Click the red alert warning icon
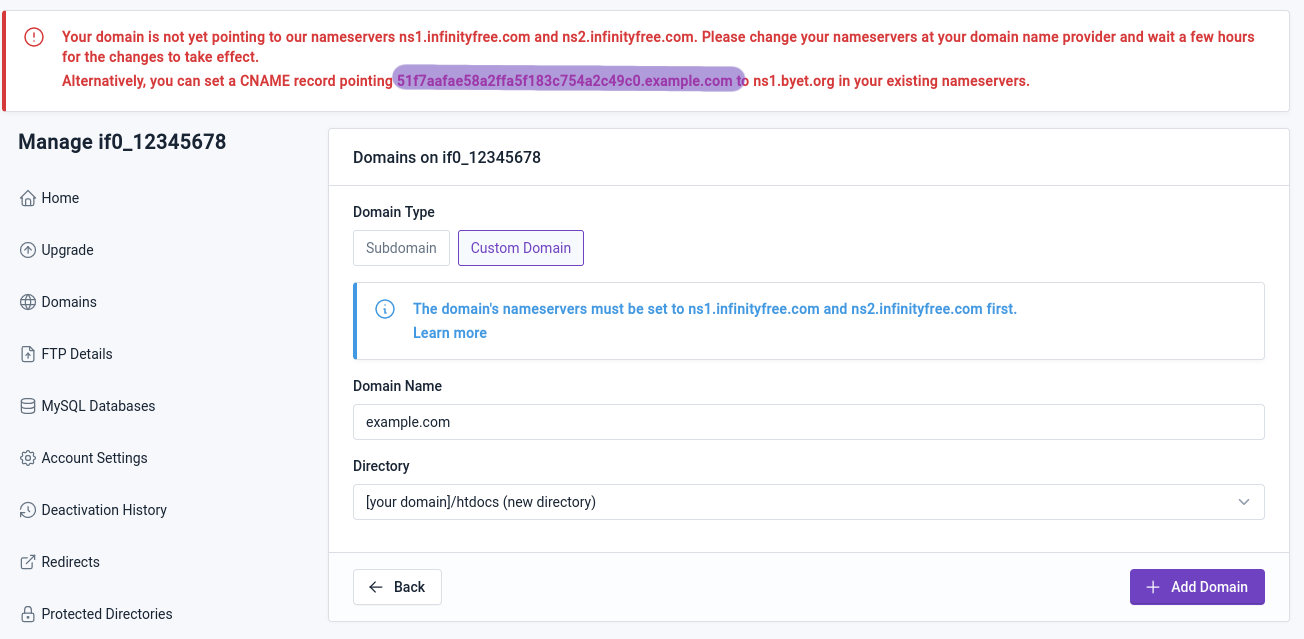1304x639 pixels. [34, 37]
